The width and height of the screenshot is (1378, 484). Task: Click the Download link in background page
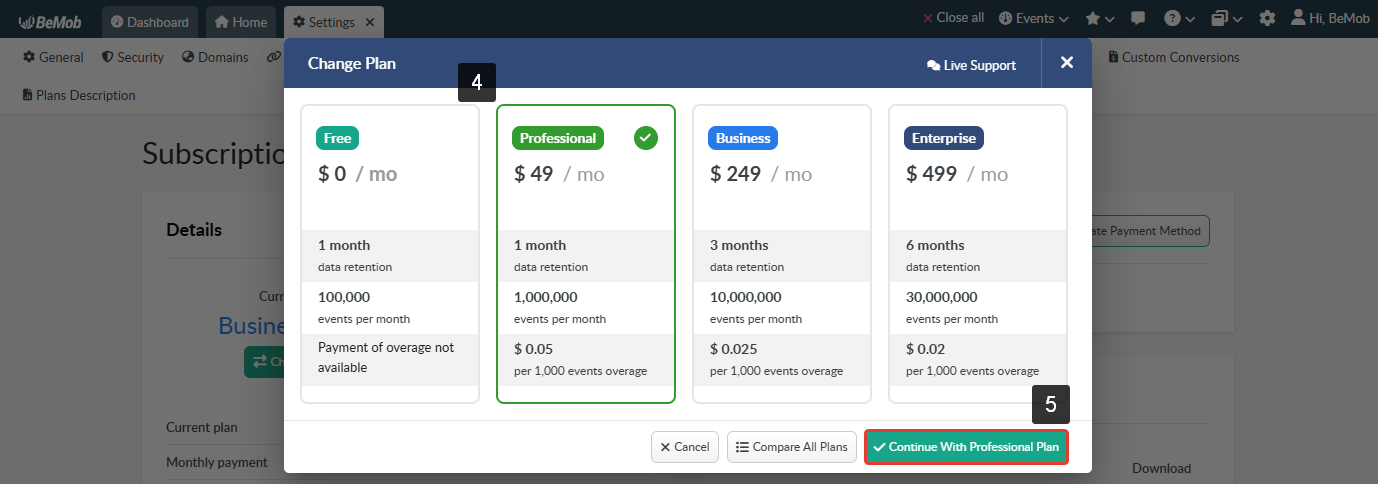pyautogui.click(x=1161, y=468)
